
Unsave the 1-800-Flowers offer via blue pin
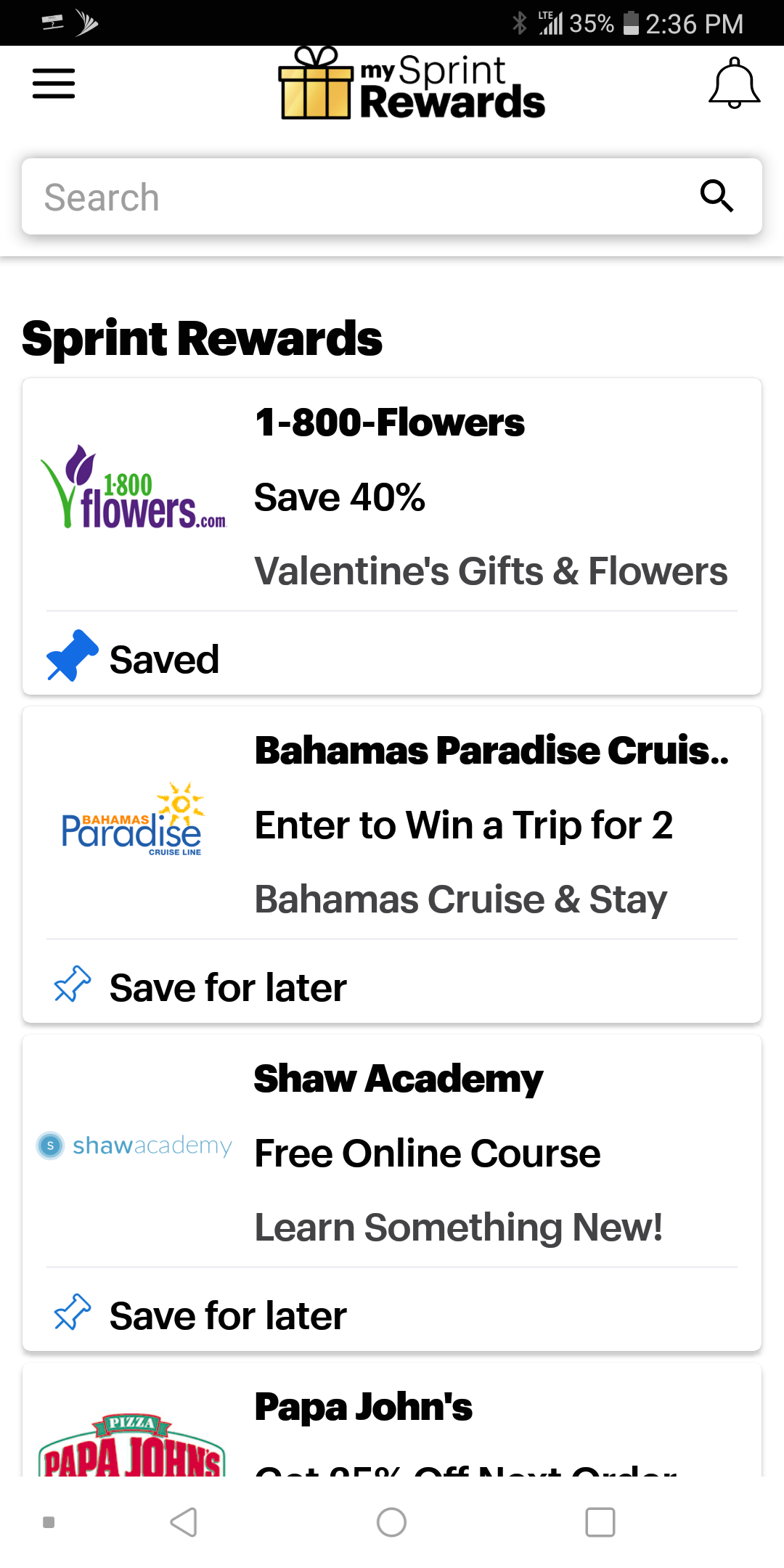72,656
